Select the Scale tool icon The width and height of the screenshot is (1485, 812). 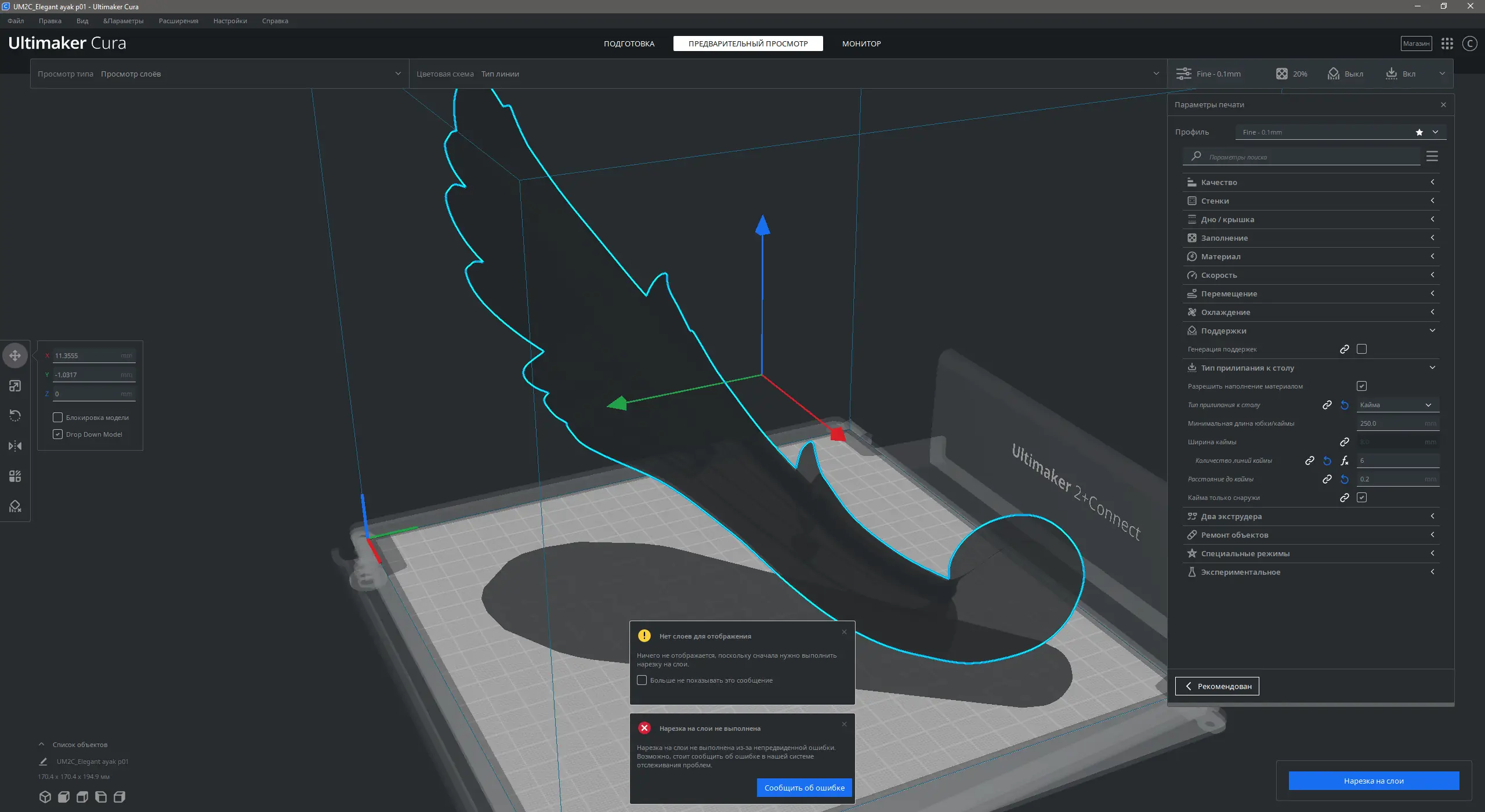(x=15, y=386)
